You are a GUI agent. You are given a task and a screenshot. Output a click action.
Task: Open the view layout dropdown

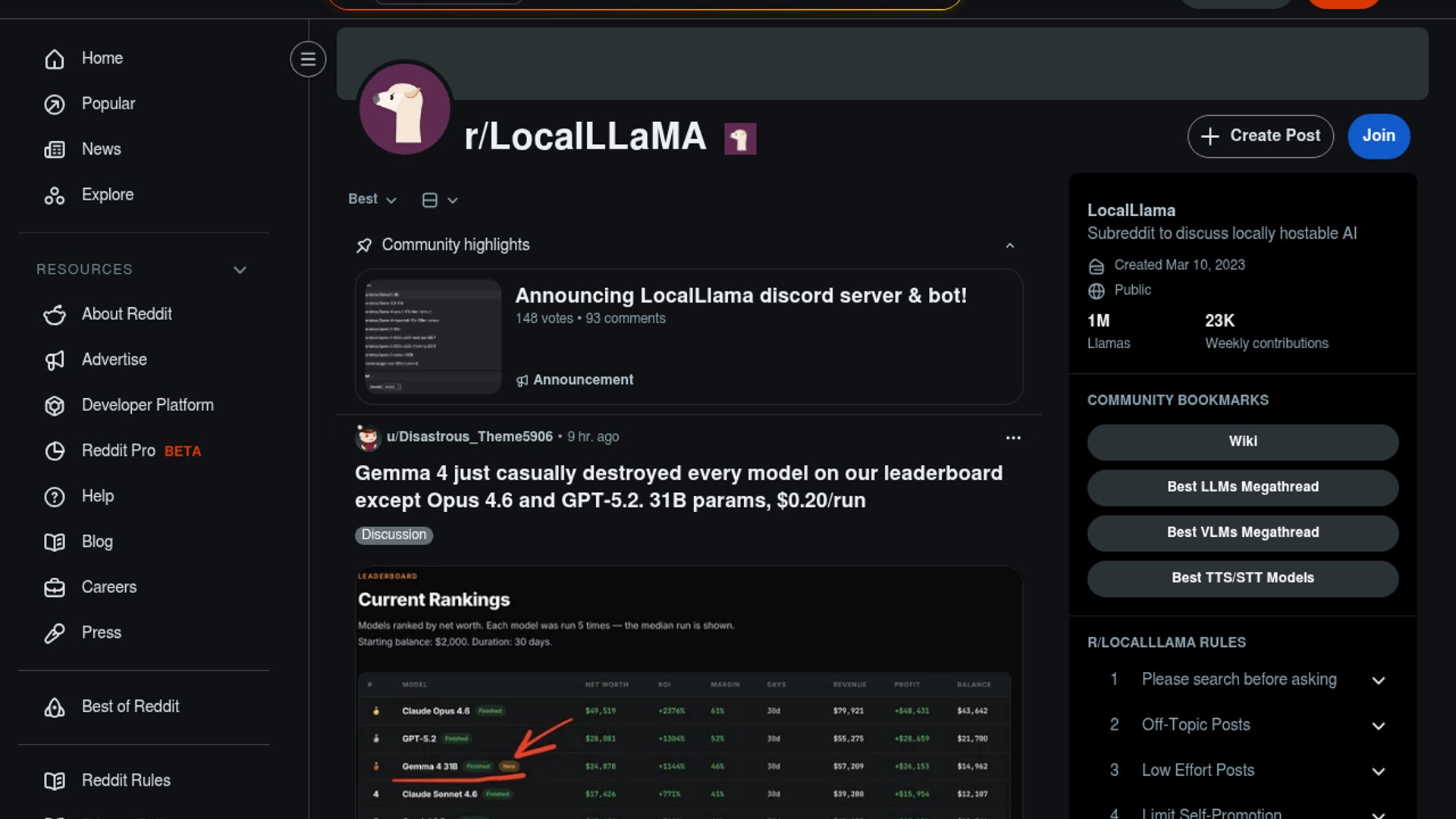point(440,200)
